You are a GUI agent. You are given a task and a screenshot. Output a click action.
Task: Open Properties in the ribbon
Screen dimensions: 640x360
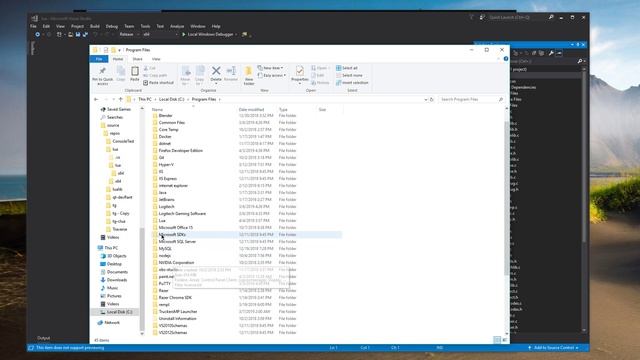point(300,74)
